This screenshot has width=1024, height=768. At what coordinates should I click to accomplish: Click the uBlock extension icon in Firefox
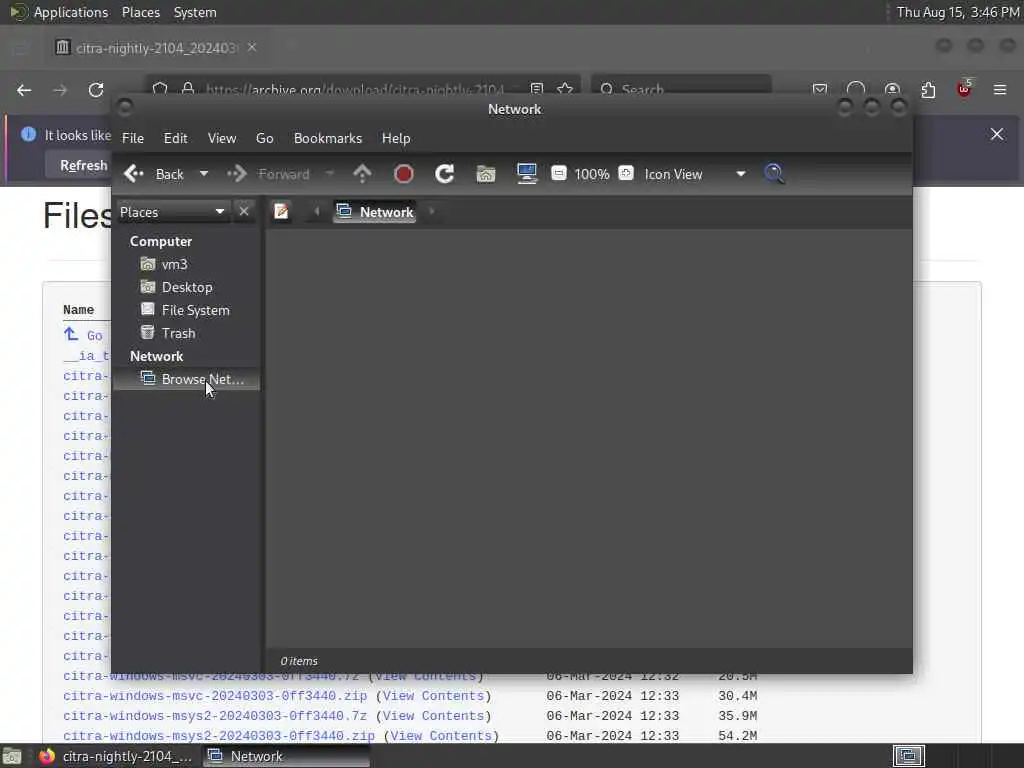pyautogui.click(x=964, y=88)
